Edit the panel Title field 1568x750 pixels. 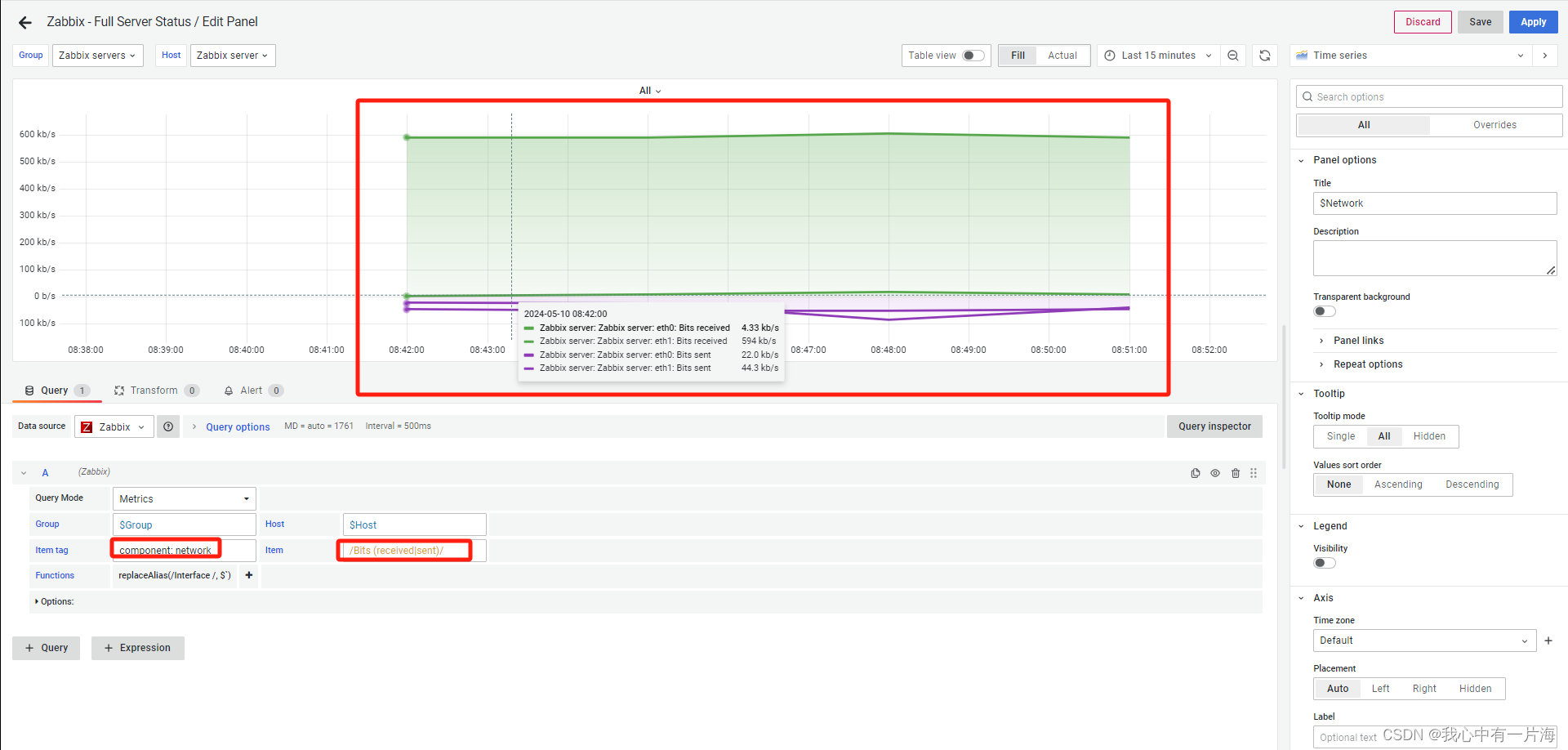point(1435,203)
